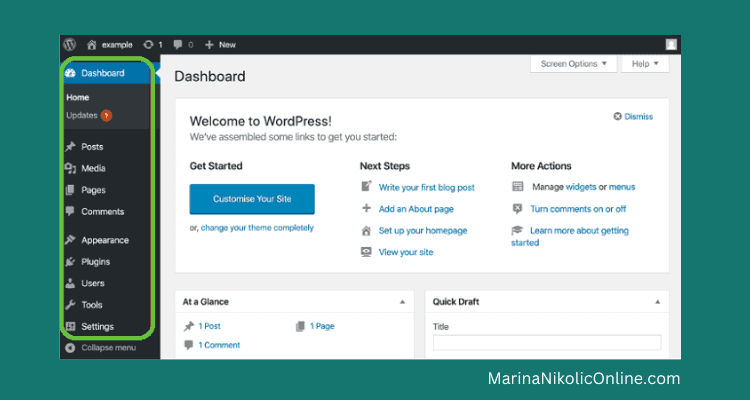Select Home under Dashboard
Viewport: 750px width, 400px height.
click(x=77, y=97)
